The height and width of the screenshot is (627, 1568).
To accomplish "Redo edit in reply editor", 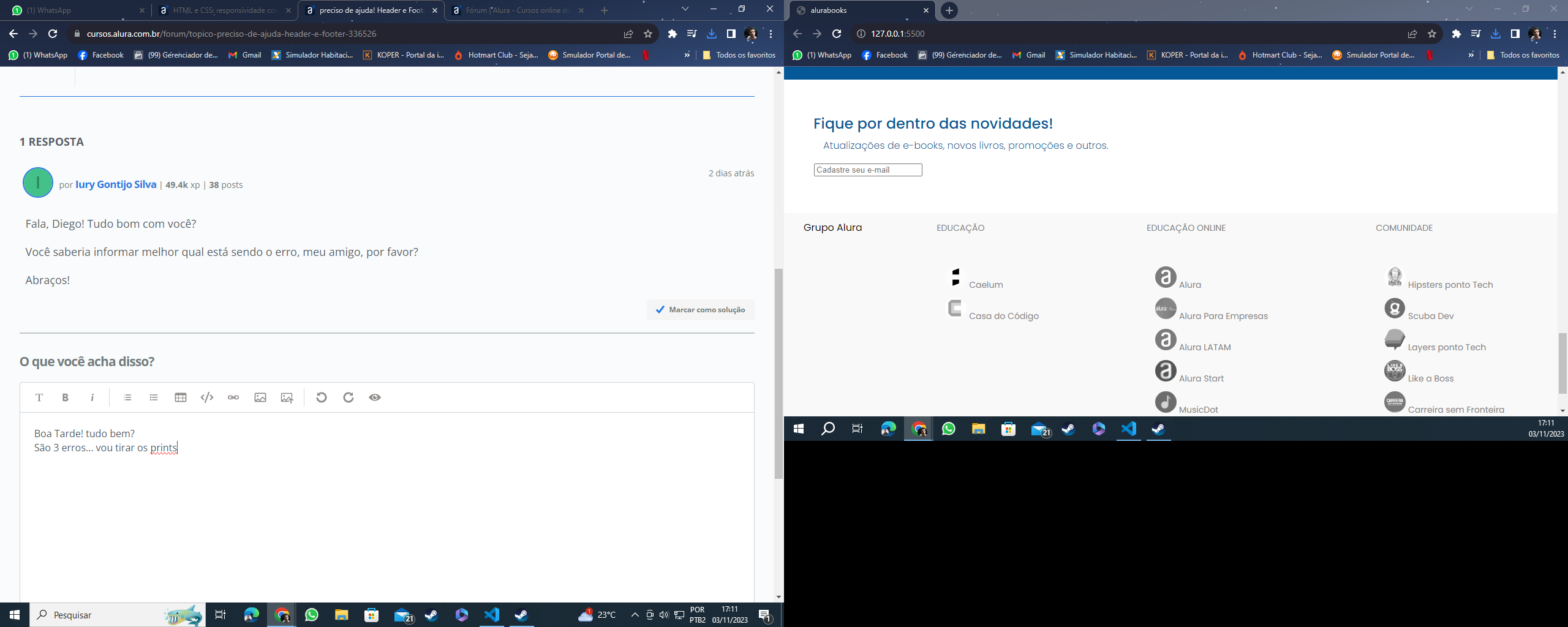I will click(x=349, y=397).
